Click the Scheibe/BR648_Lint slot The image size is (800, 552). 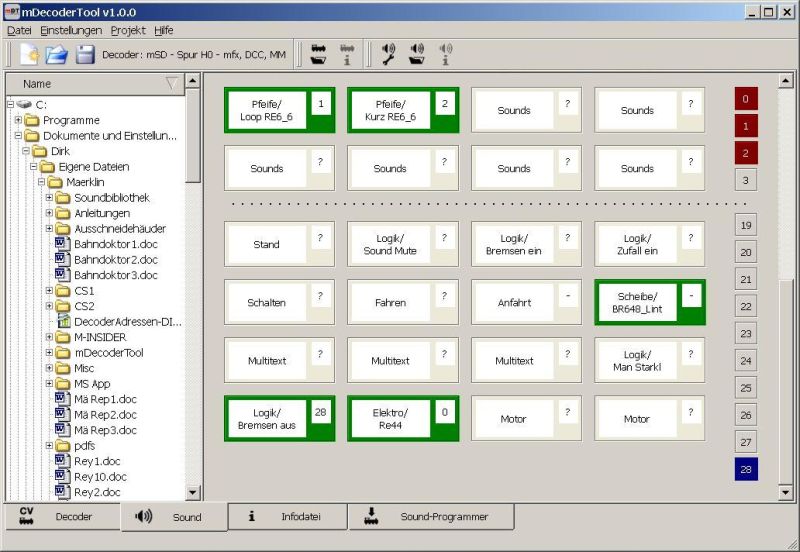coord(650,303)
